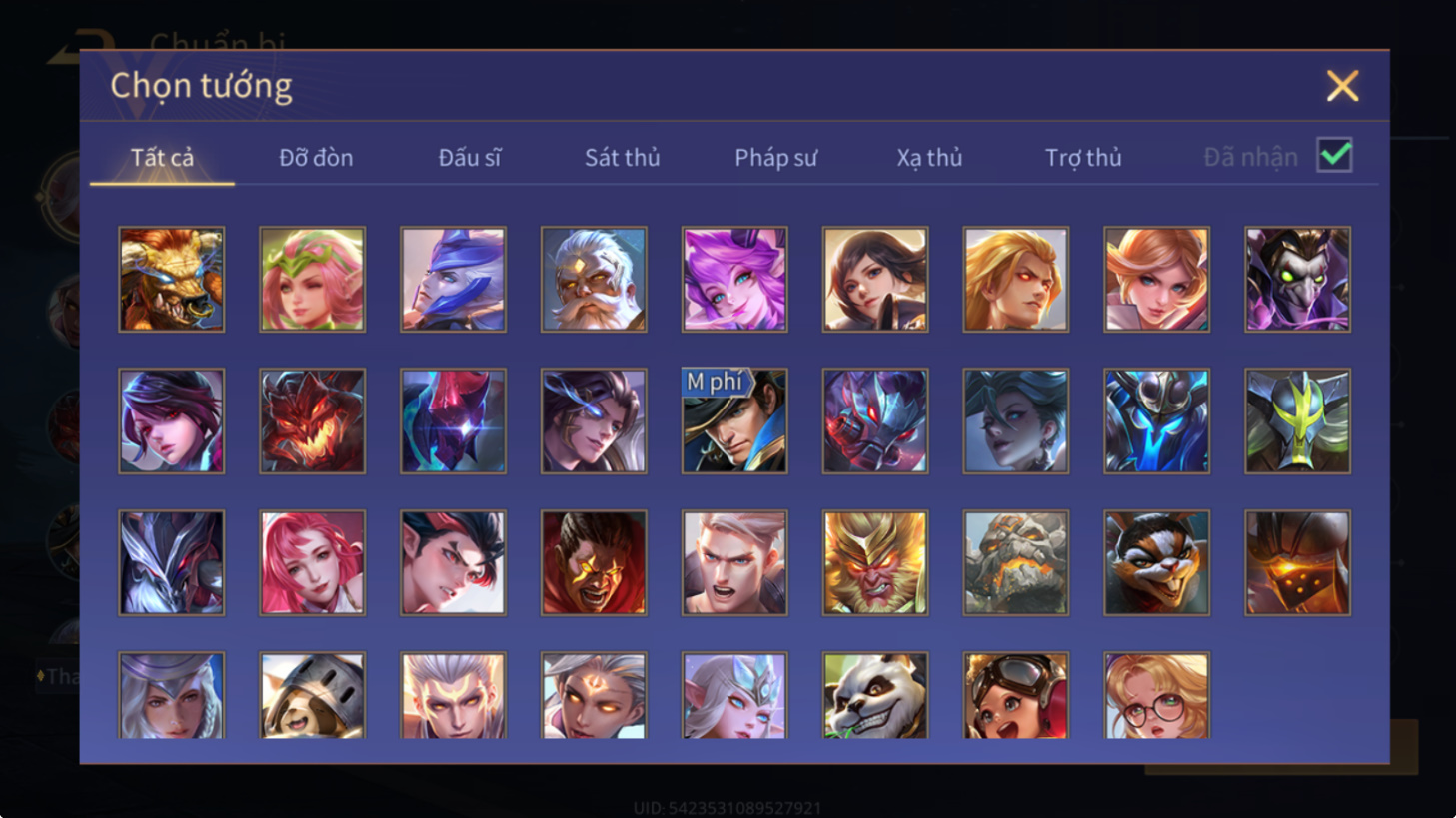Open the Trợ thủ tab
The image size is (1456, 818).
tap(1083, 157)
